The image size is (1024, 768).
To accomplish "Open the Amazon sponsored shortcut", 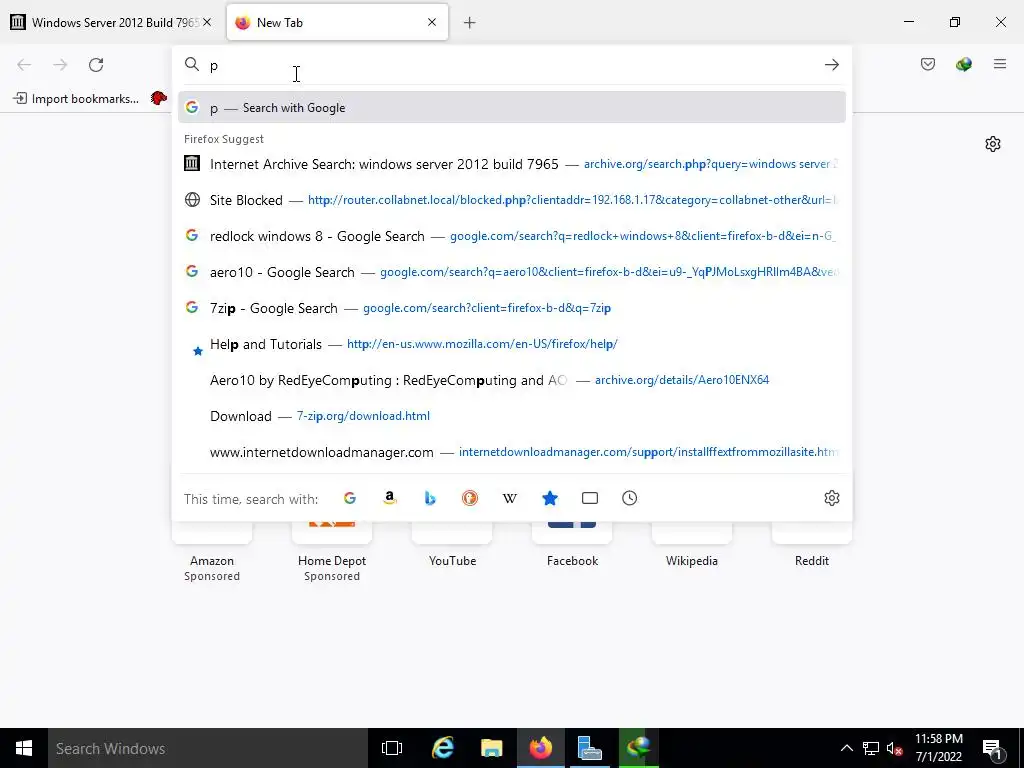I will click(212, 552).
